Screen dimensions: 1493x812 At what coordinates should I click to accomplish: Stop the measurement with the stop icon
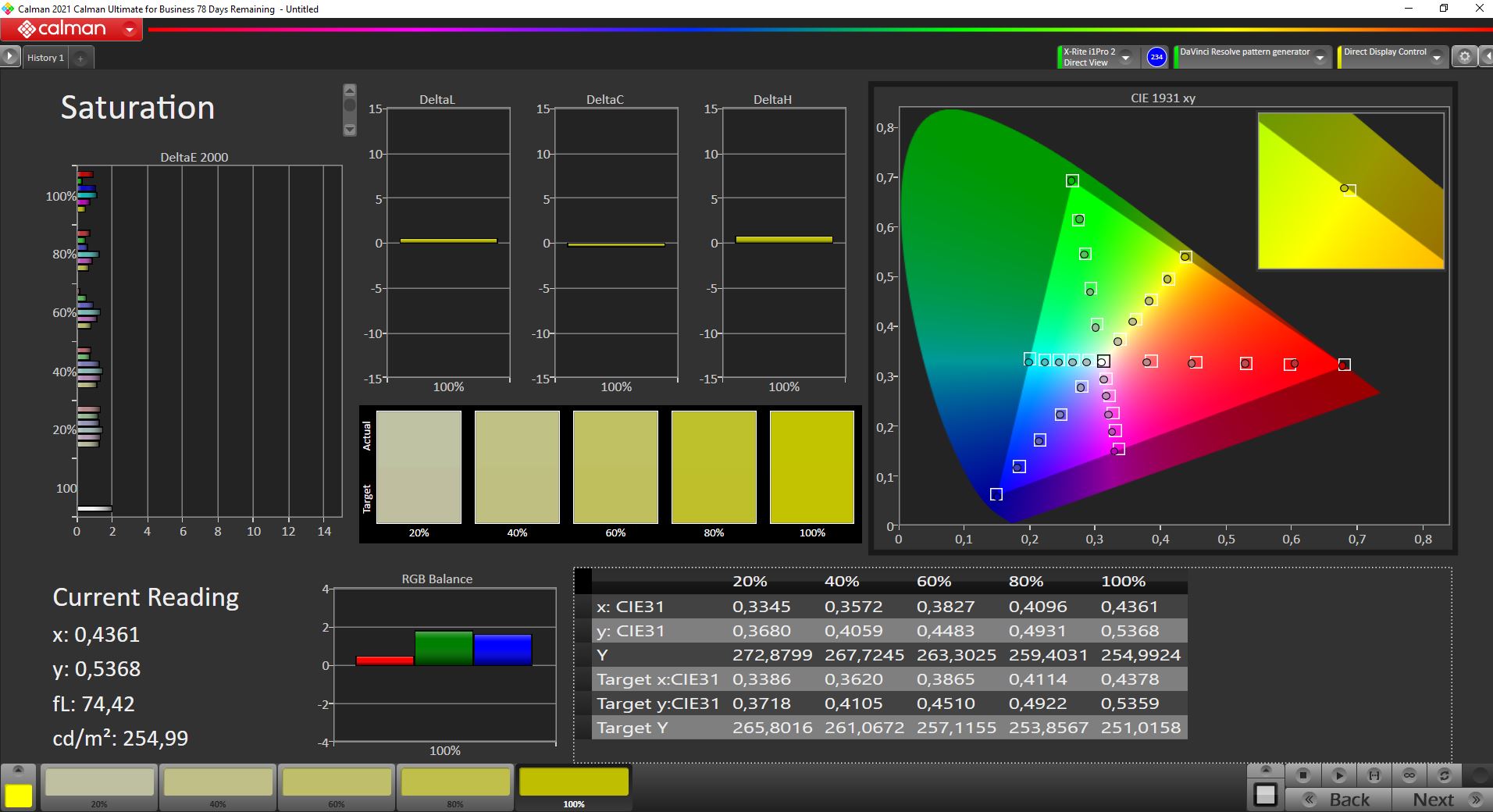point(1302,775)
